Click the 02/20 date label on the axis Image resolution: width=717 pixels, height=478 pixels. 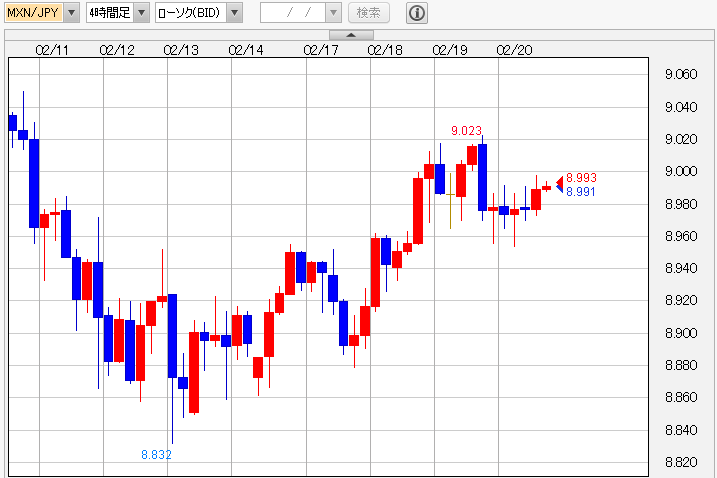514,49
